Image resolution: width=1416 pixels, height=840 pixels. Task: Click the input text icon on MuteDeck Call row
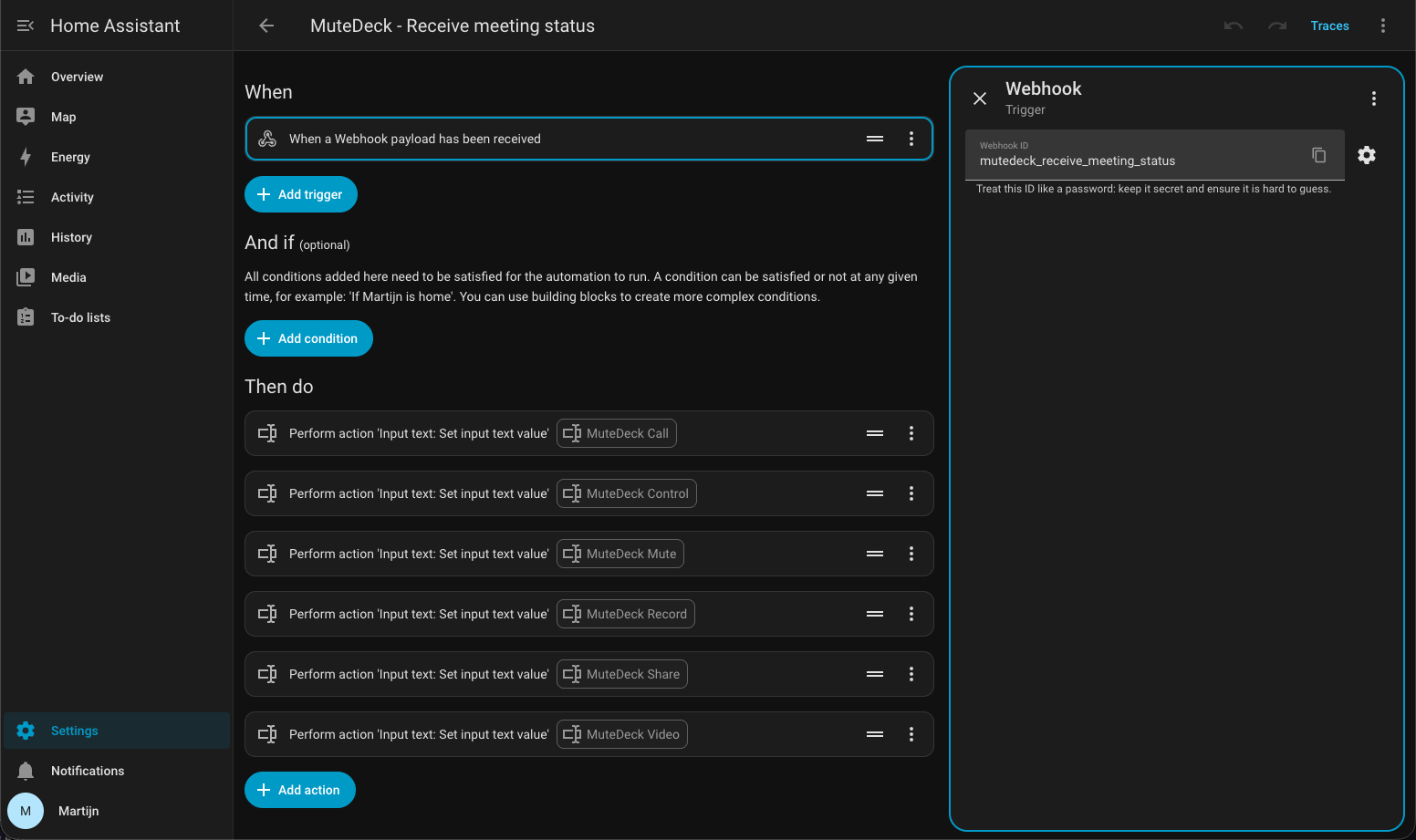pos(267,433)
